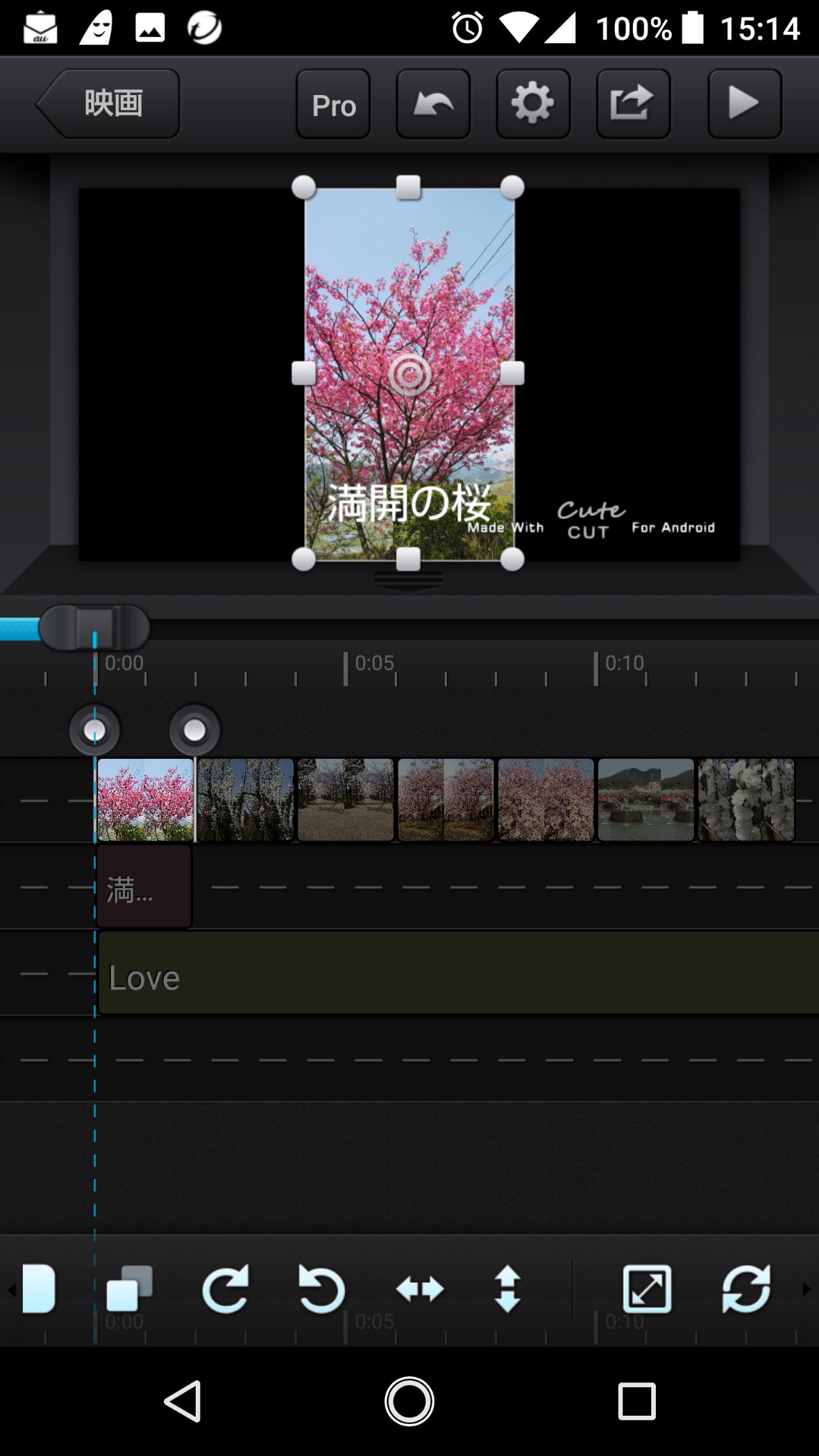Select the fountain pond clip thumbnail

coord(645,800)
